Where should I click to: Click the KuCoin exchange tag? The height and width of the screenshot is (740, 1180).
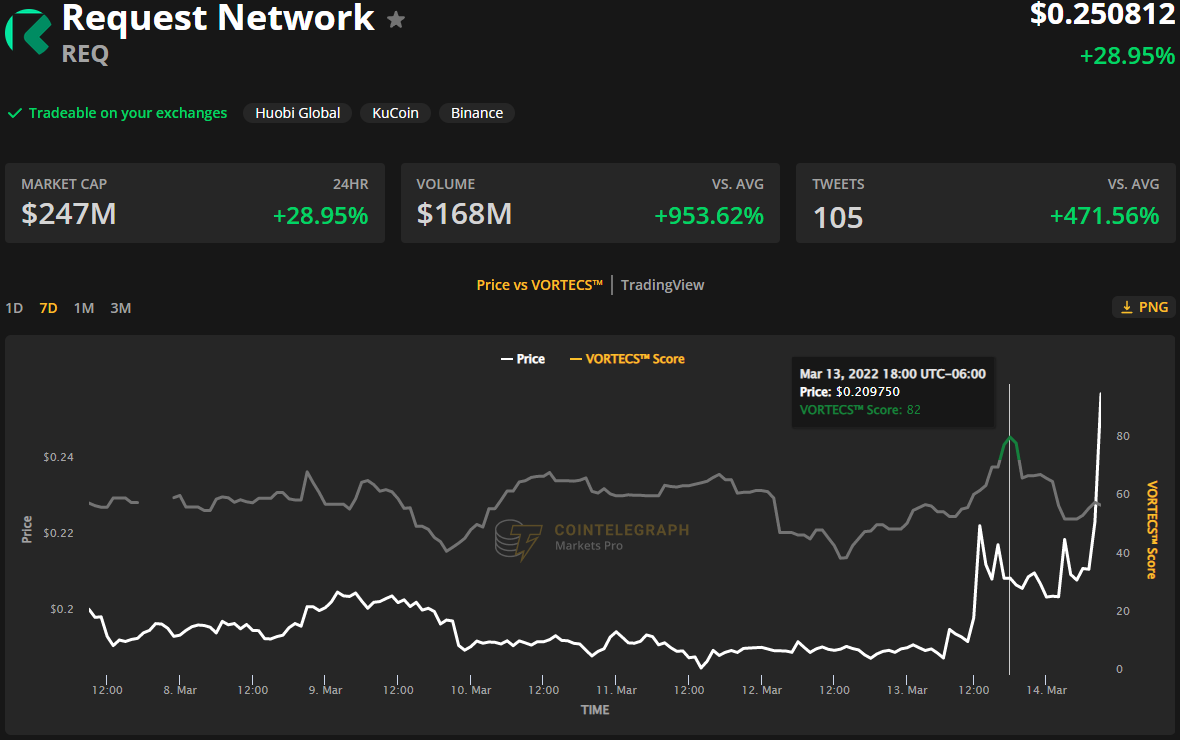point(395,113)
